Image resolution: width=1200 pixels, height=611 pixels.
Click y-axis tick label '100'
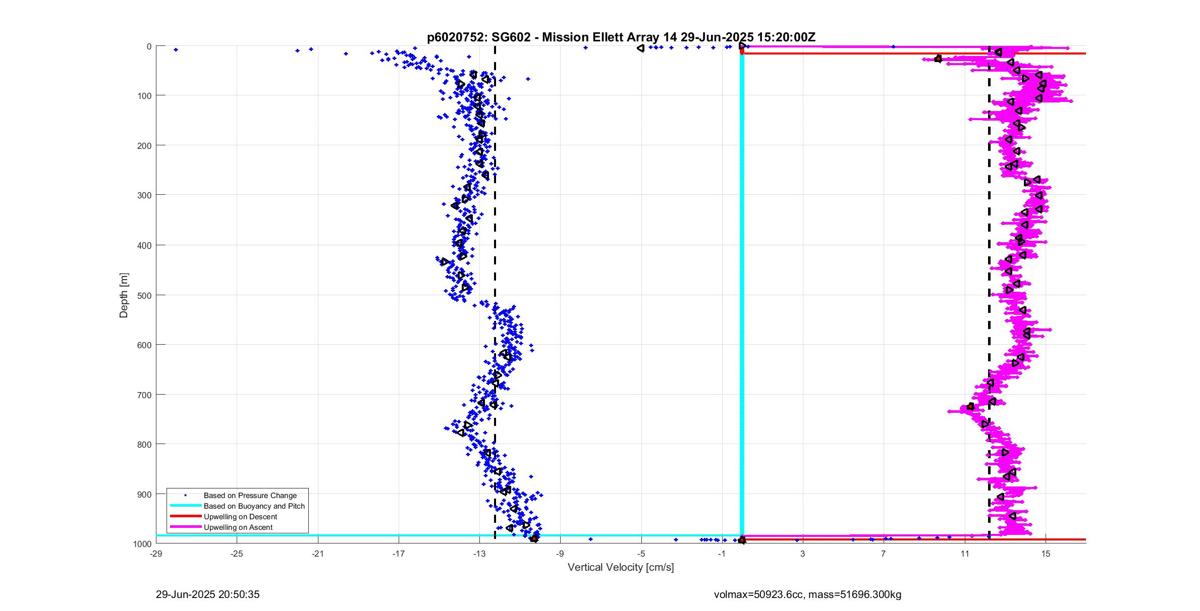pyautogui.click(x=144, y=96)
